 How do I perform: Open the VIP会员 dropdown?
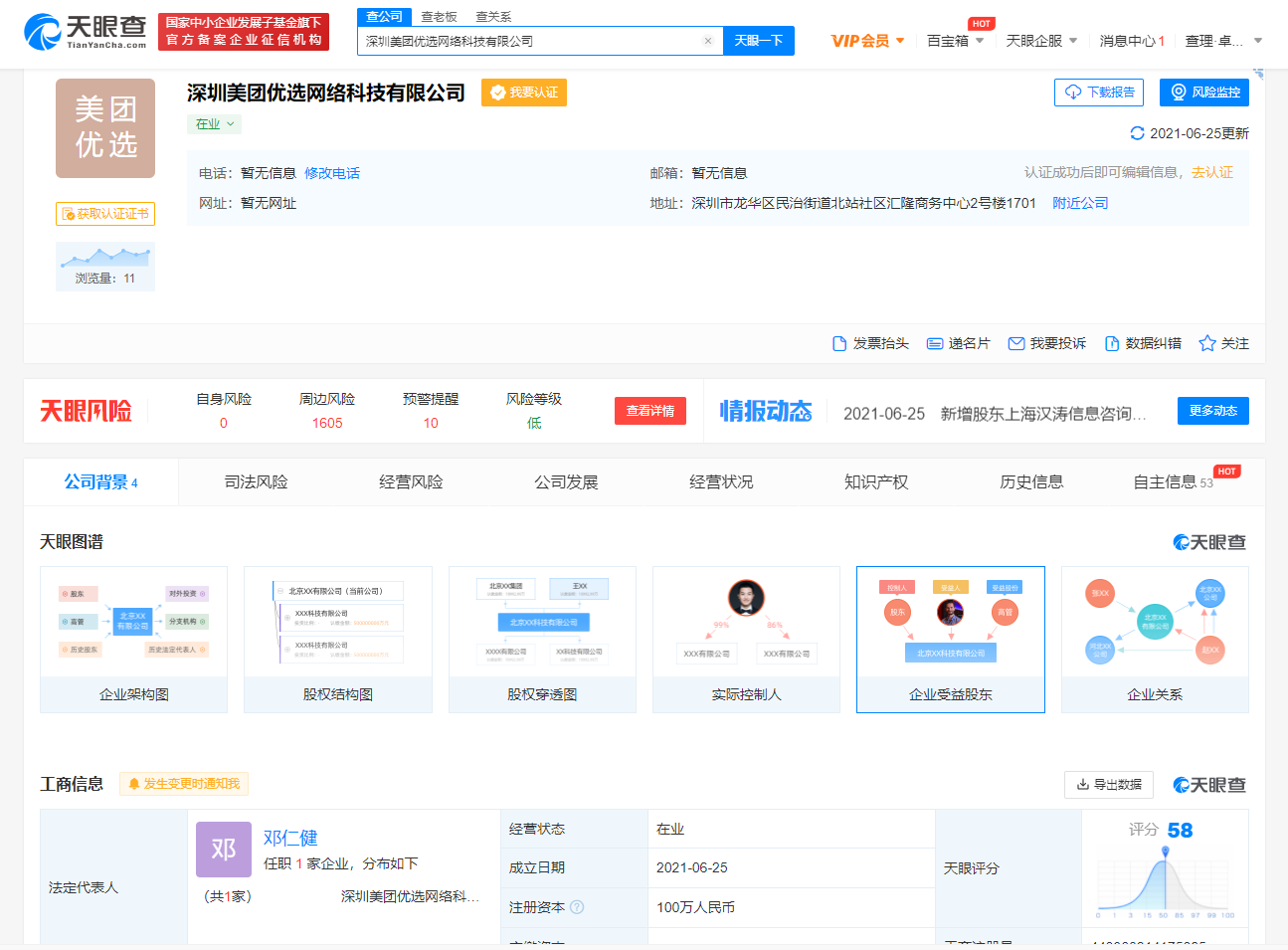(x=868, y=41)
